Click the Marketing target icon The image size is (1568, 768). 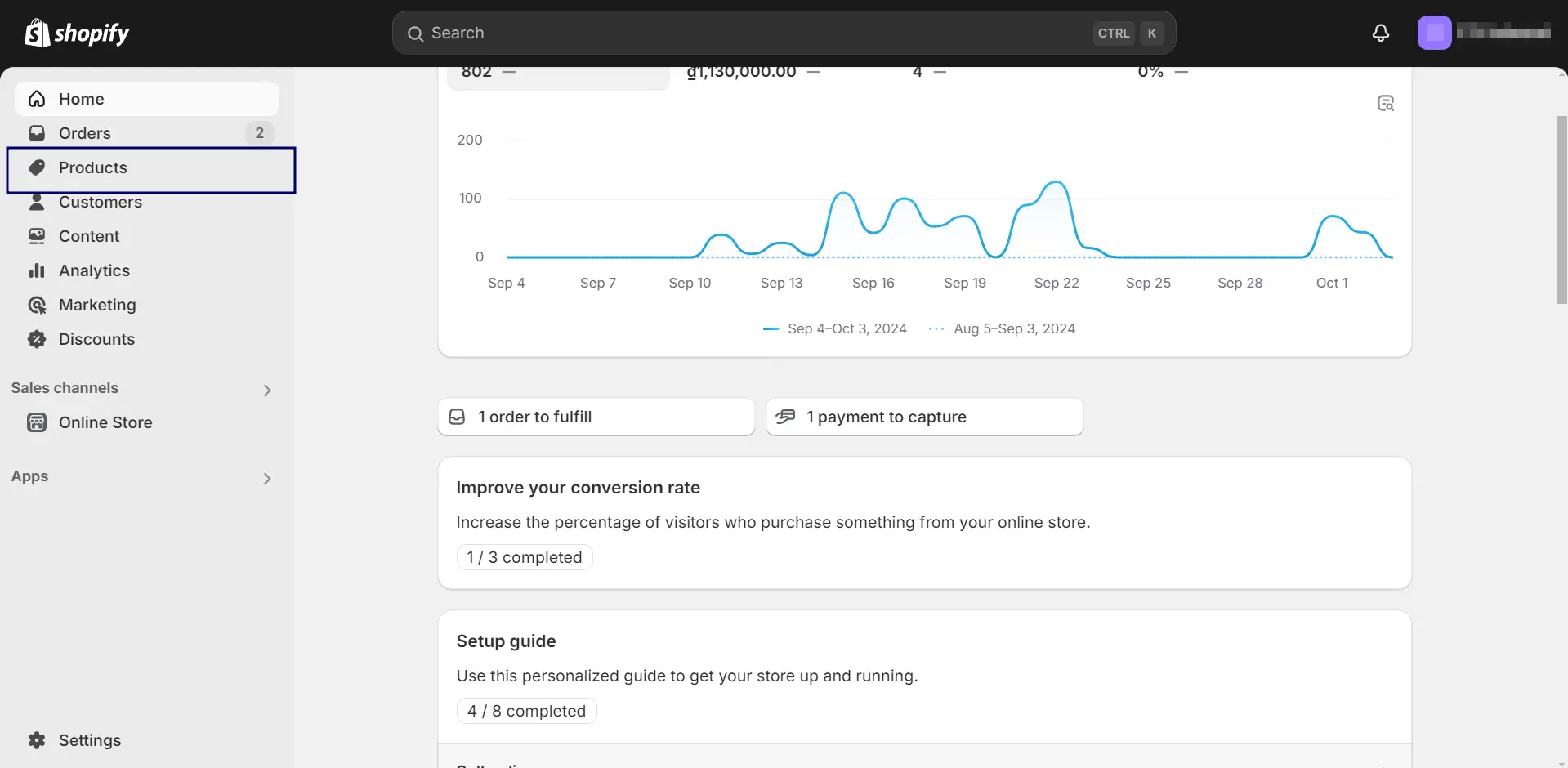click(x=37, y=305)
